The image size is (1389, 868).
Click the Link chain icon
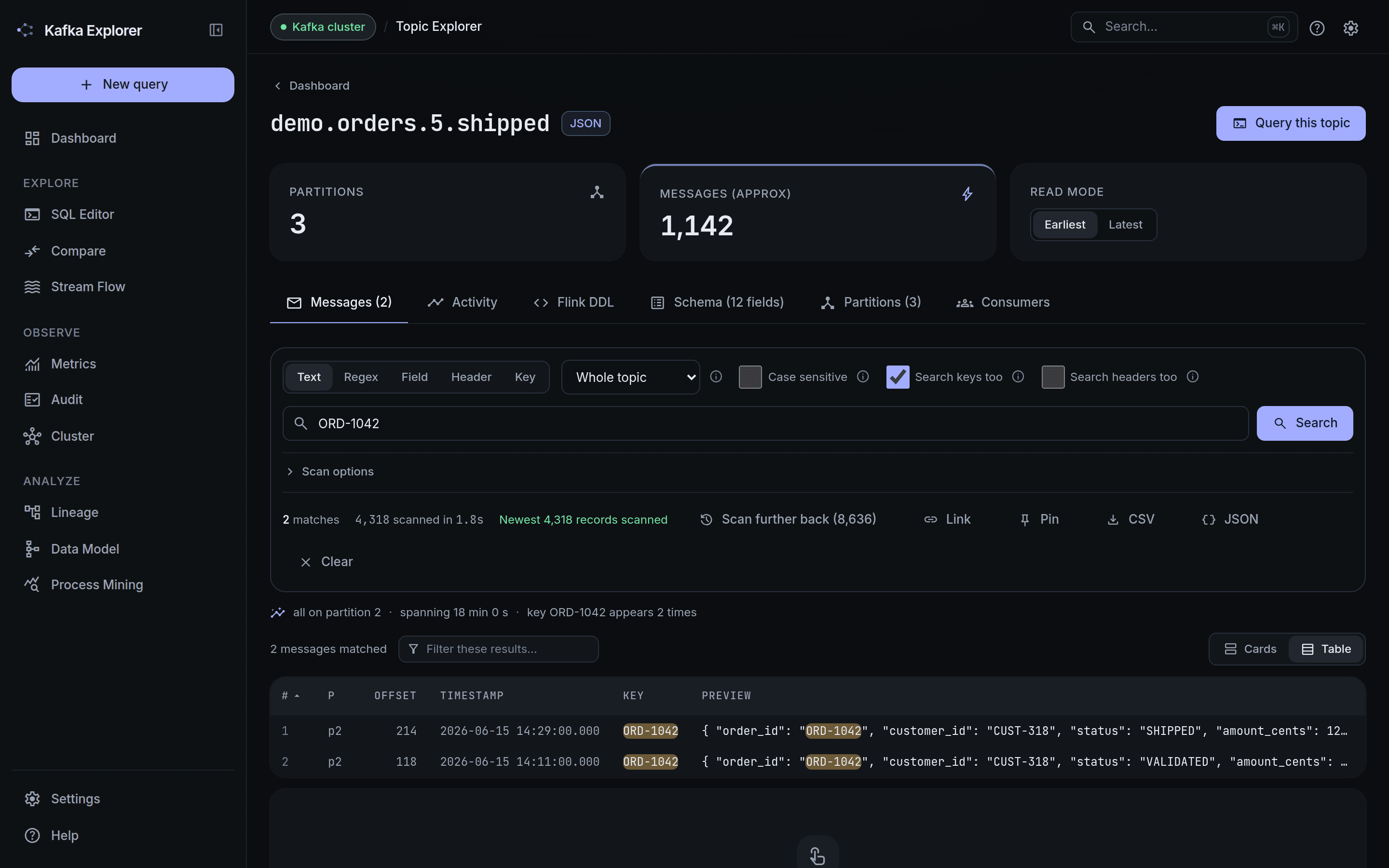tap(930, 519)
